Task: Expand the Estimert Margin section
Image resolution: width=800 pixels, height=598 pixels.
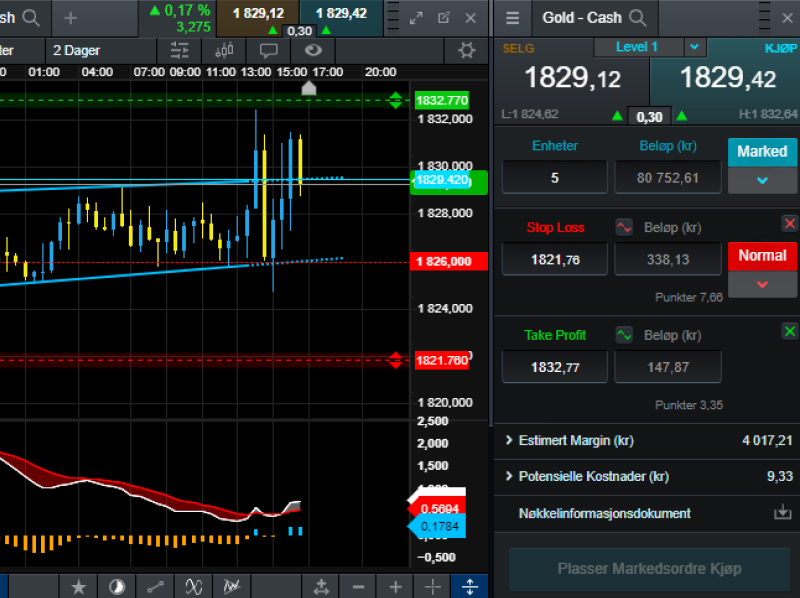Action: pos(510,439)
